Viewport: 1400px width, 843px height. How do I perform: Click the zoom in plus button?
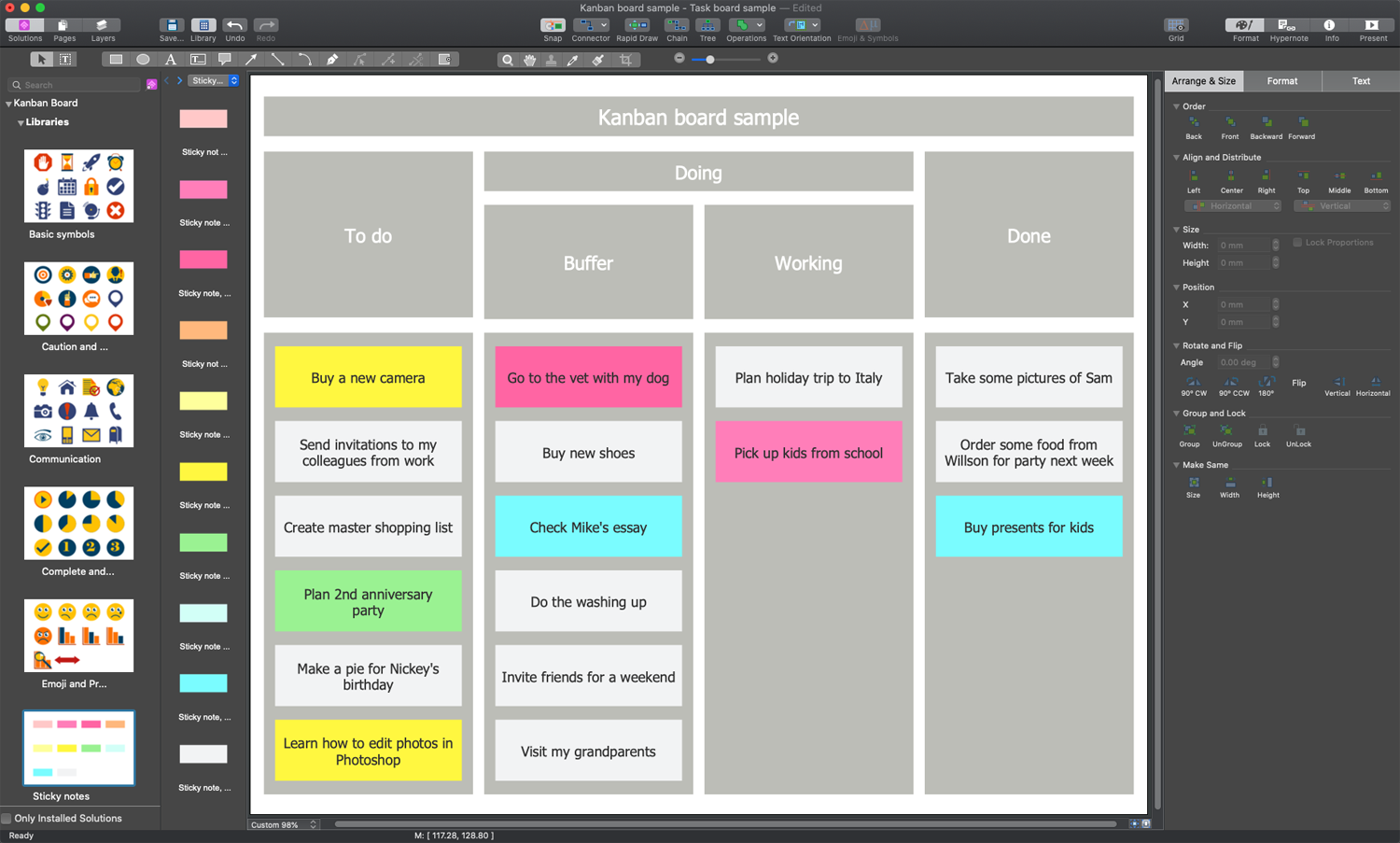773,58
